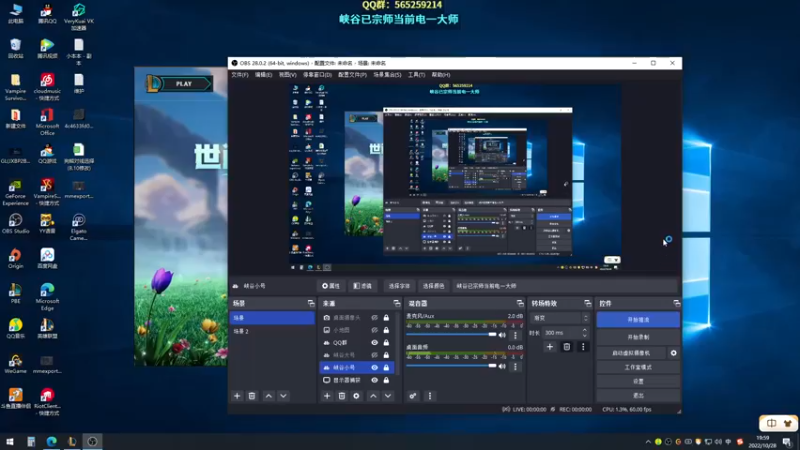The image size is (800, 450).
Task: Click 选择颜色 button in source toolbar
Action: click(x=433, y=286)
